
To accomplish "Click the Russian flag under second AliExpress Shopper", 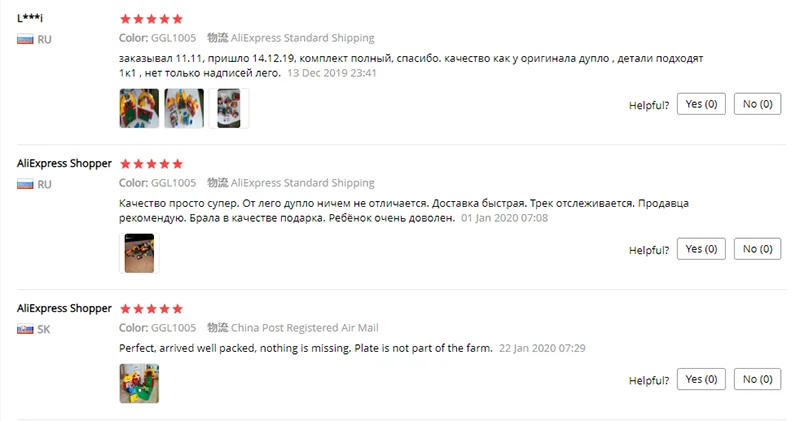I will pyautogui.click(x=25, y=184).
